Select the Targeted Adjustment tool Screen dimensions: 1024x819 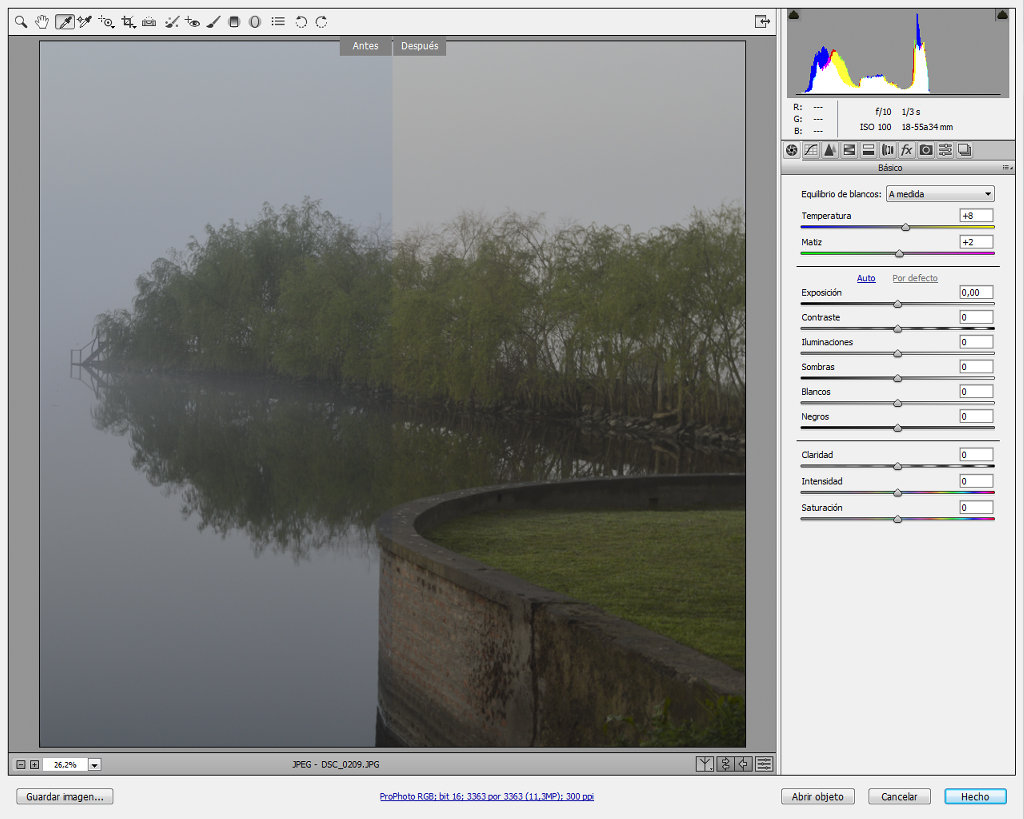(x=106, y=22)
